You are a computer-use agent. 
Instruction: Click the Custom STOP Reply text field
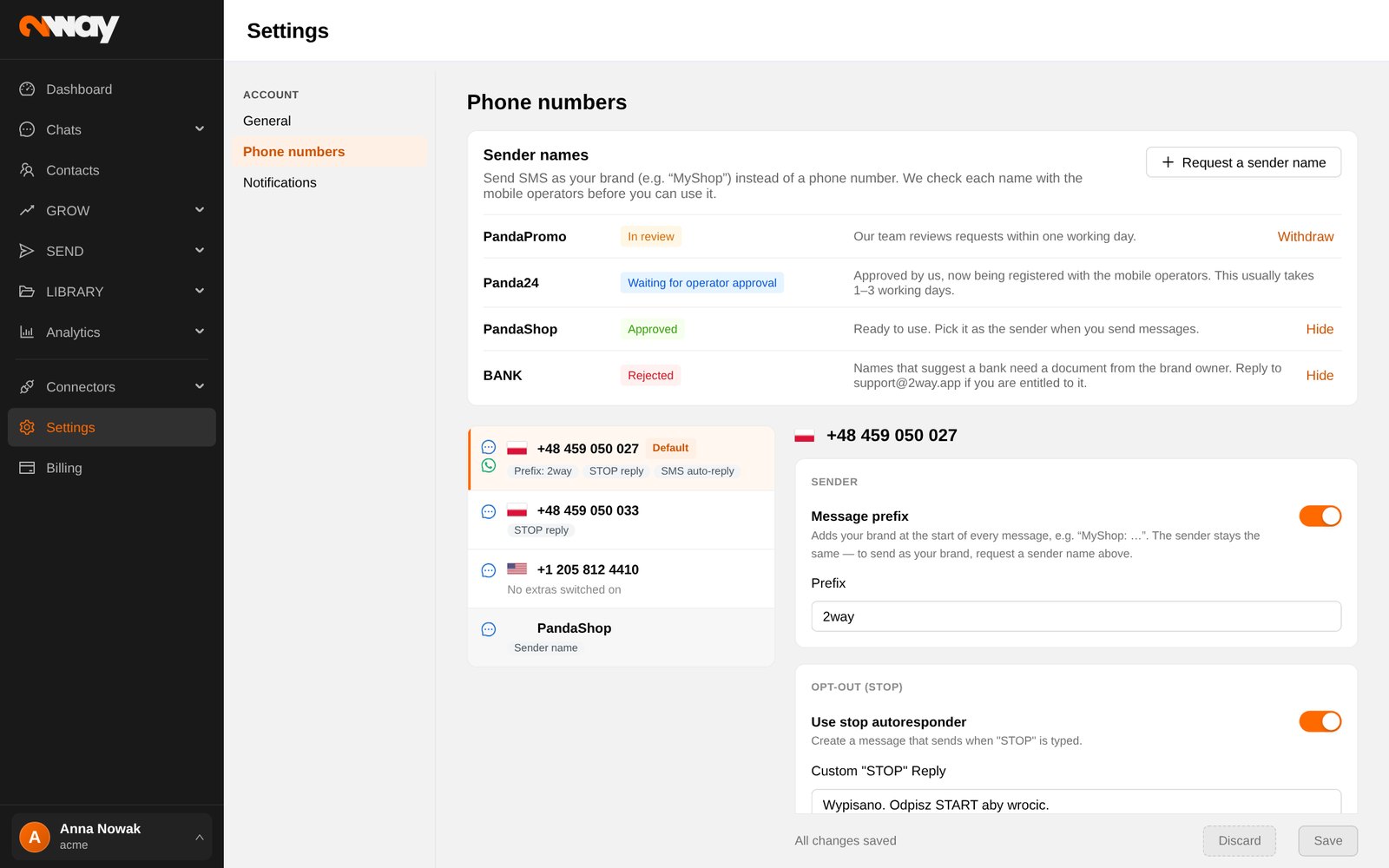click(x=1076, y=802)
